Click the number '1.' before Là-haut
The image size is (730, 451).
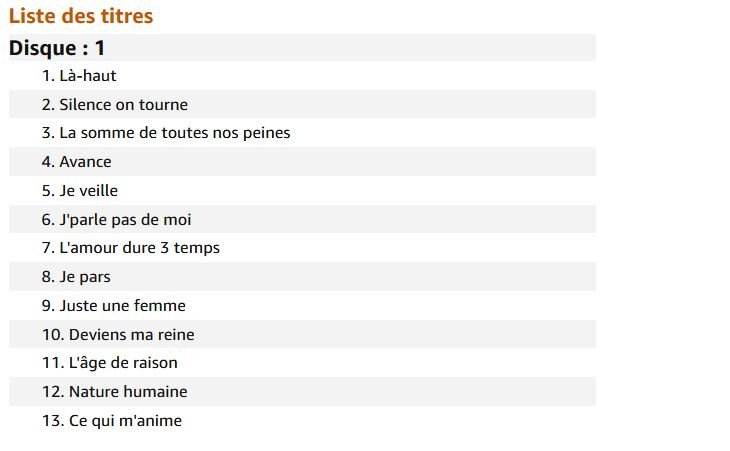pos(48,75)
